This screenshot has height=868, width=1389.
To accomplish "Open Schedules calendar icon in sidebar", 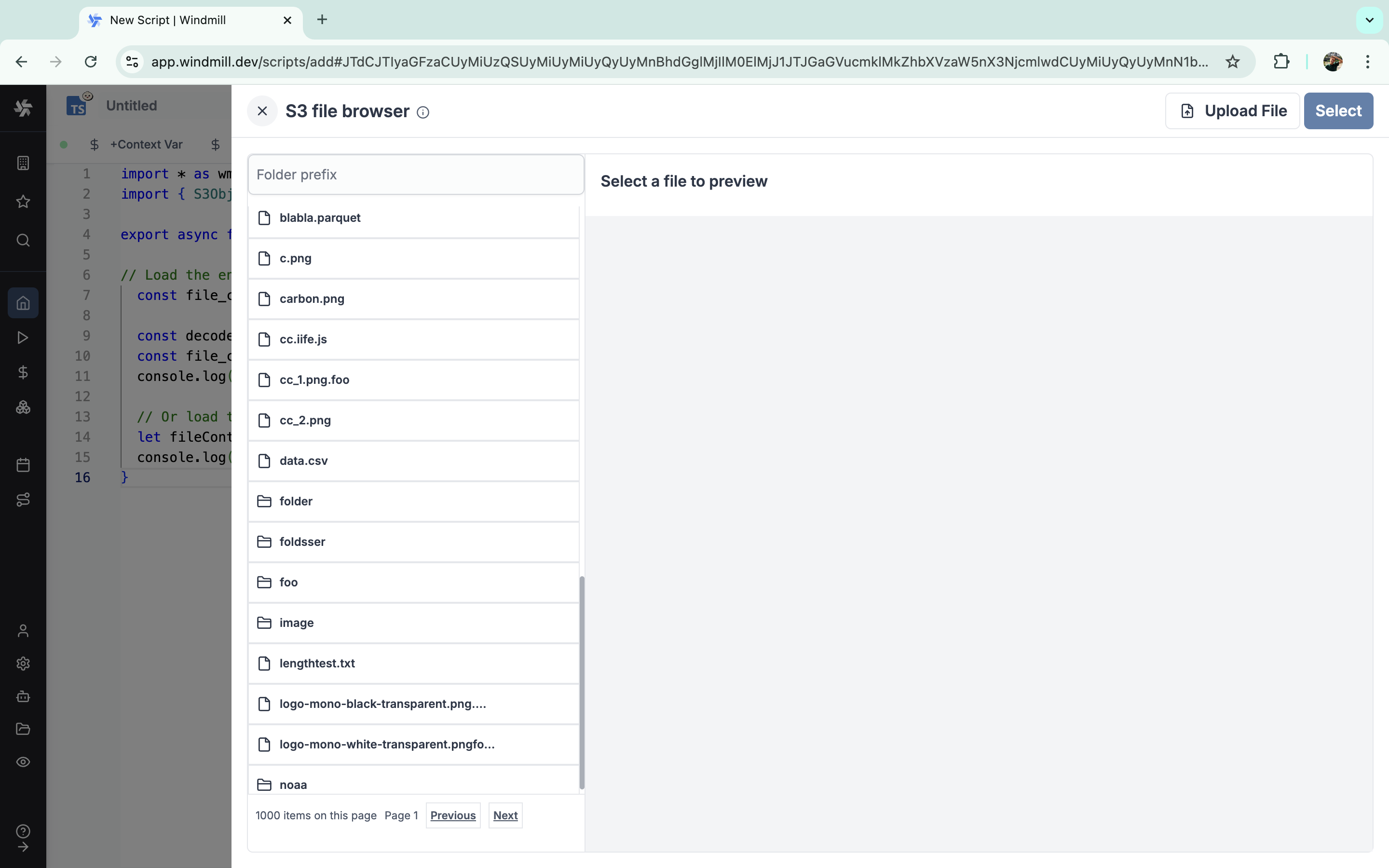I will (x=23, y=464).
